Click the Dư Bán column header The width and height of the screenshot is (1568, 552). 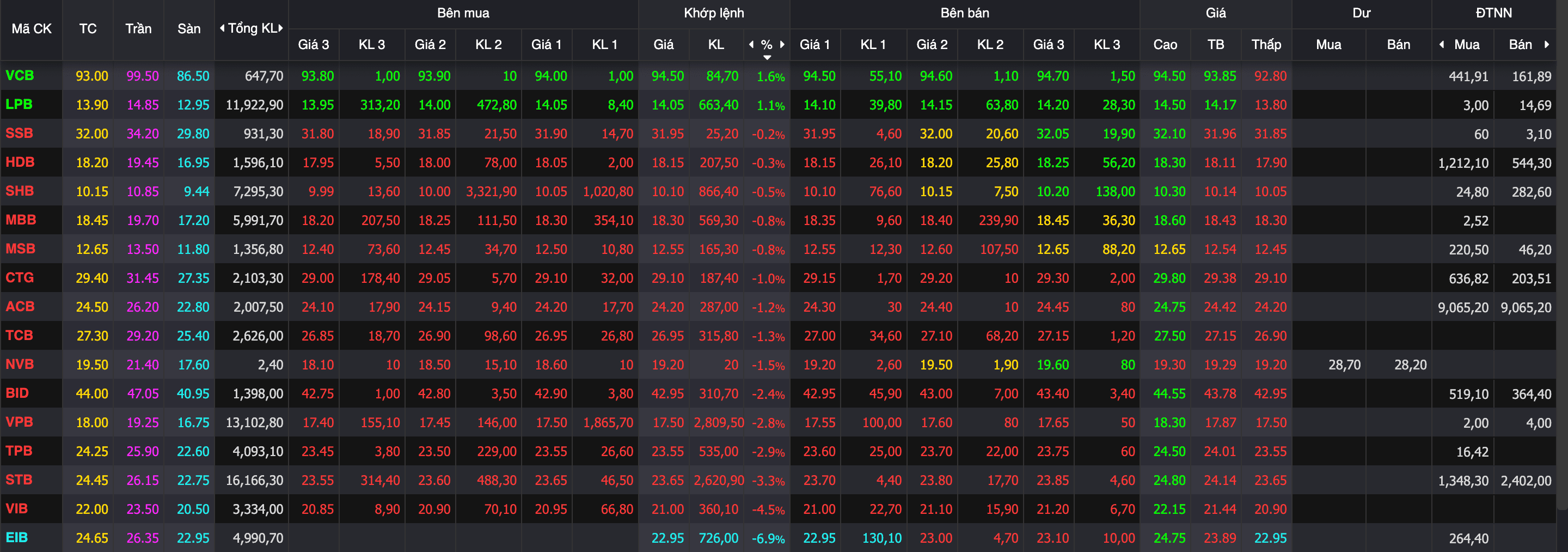coord(1398,45)
